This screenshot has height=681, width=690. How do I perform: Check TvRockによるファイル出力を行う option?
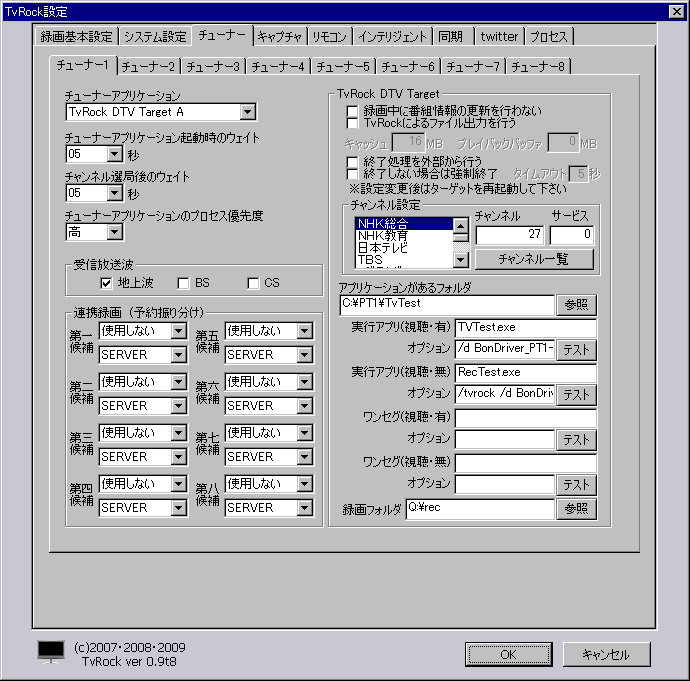coord(352,123)
